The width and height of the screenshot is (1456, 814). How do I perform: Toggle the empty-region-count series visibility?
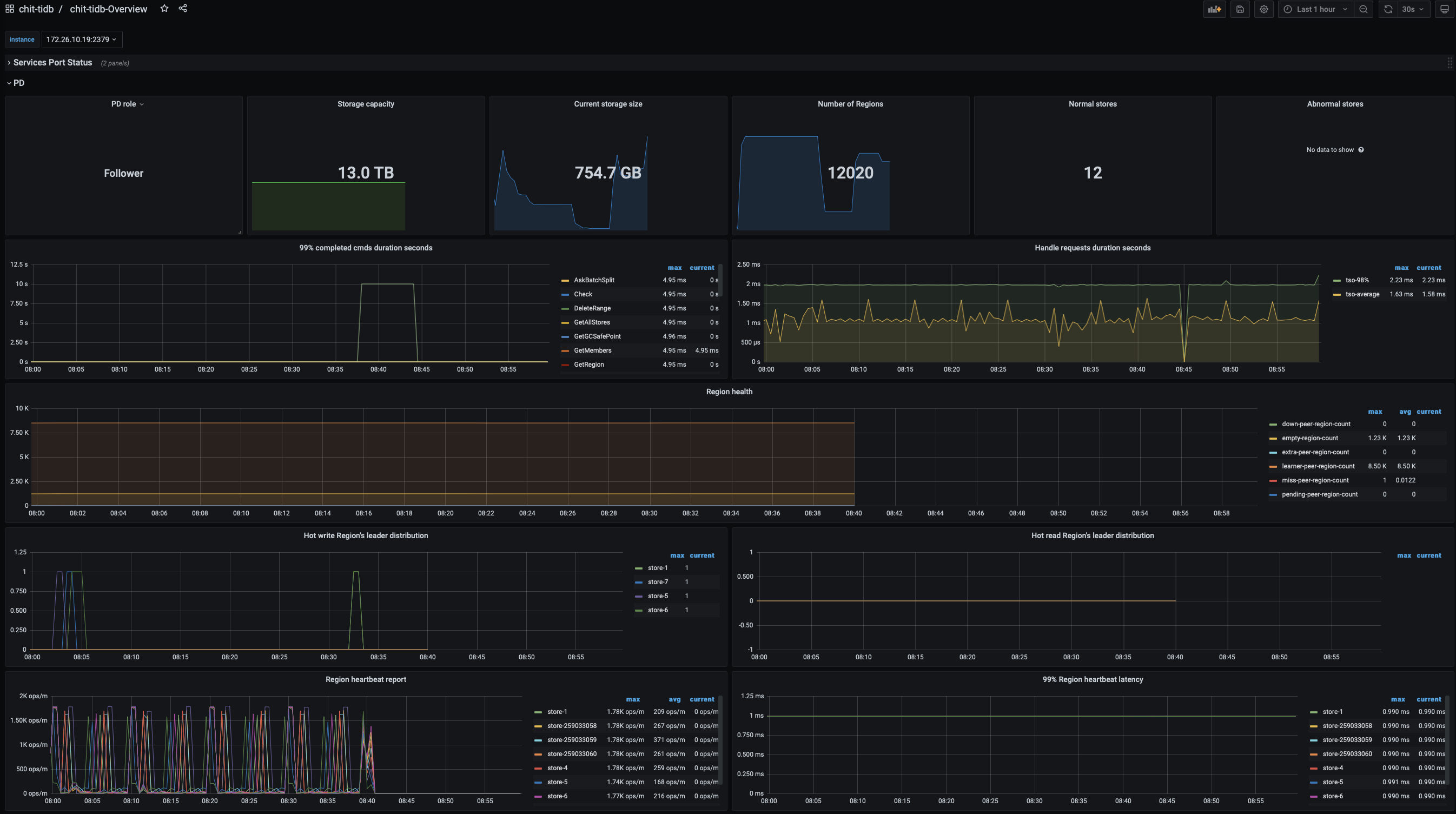pyautogui.click(x=1309, y=438)
